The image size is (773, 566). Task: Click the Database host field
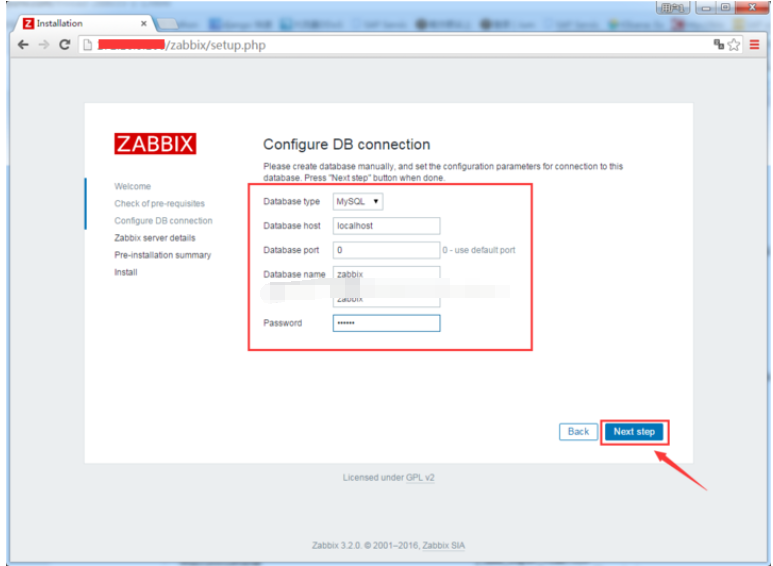386,226
